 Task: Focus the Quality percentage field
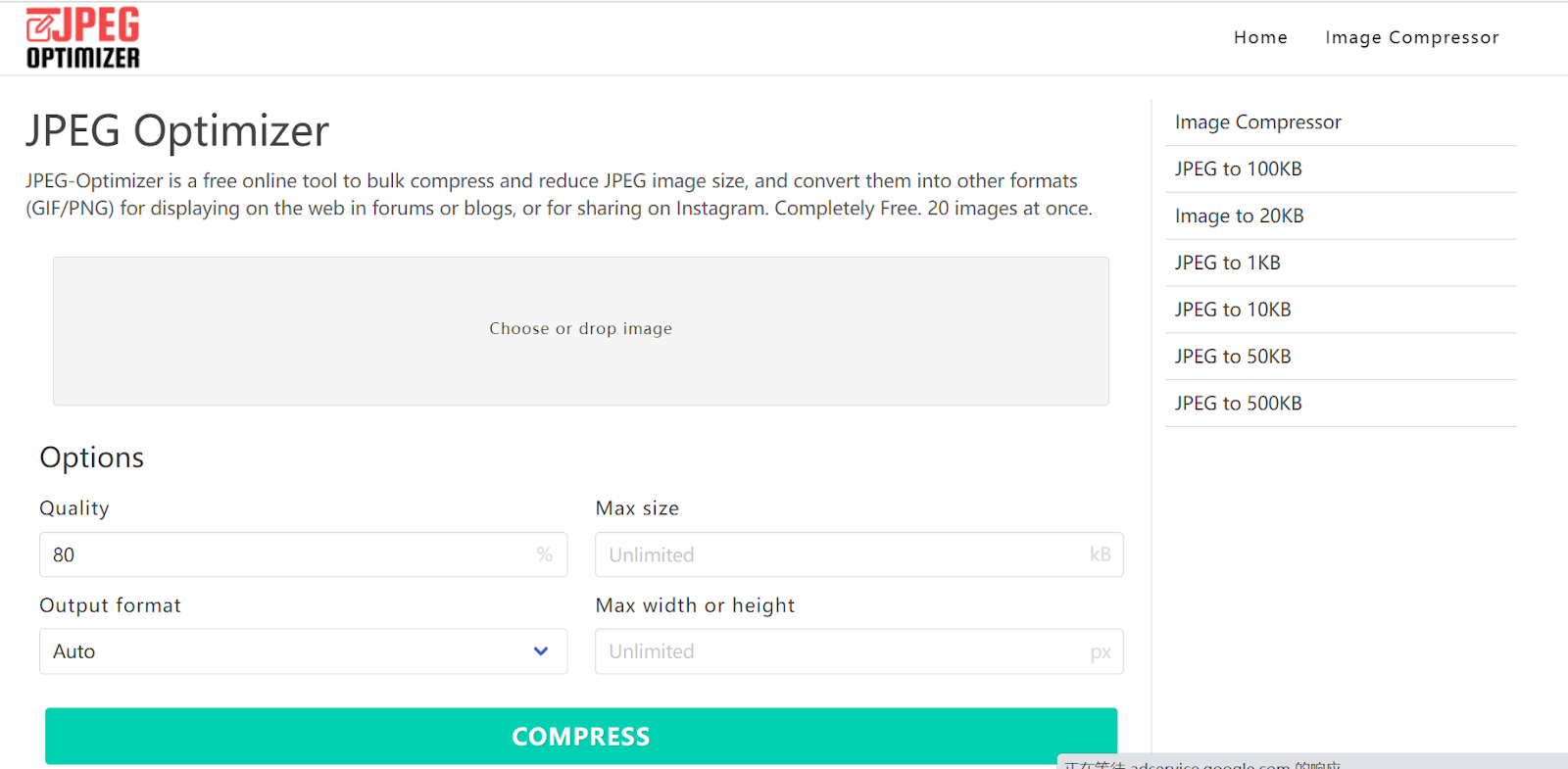[x=303, y=554]
